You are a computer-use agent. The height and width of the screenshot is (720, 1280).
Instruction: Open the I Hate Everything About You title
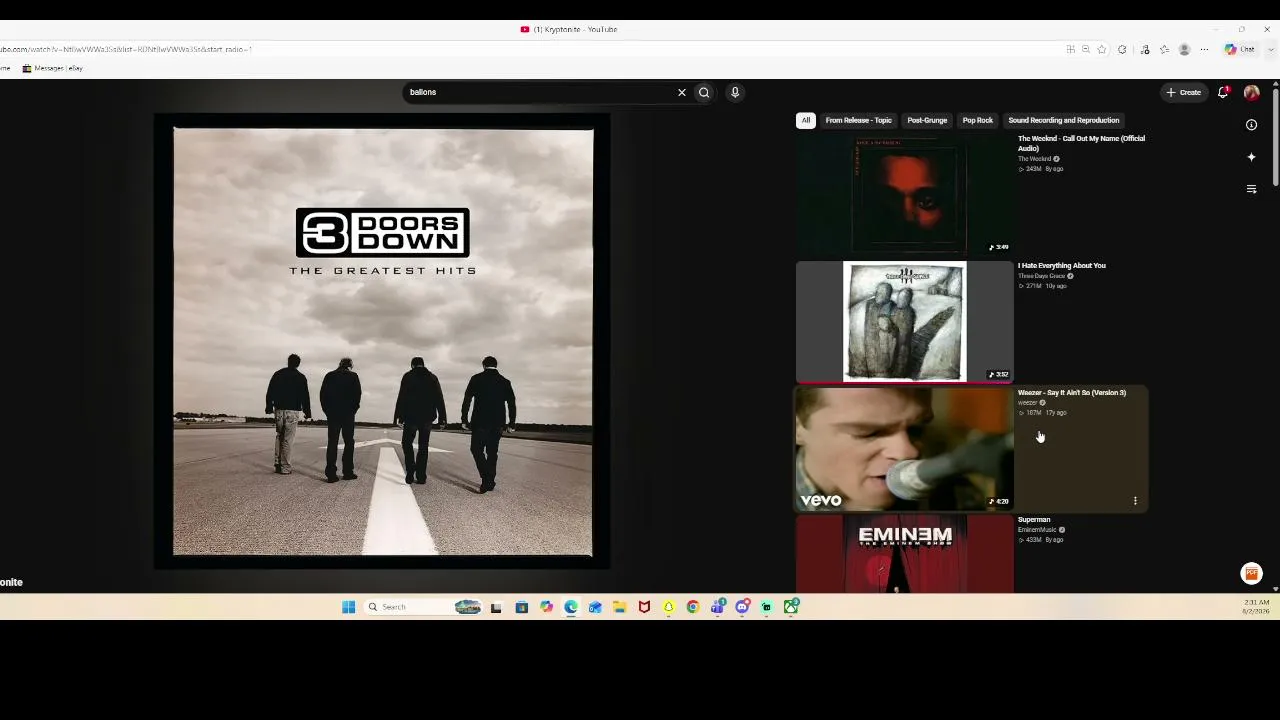tap(1062, 266)
